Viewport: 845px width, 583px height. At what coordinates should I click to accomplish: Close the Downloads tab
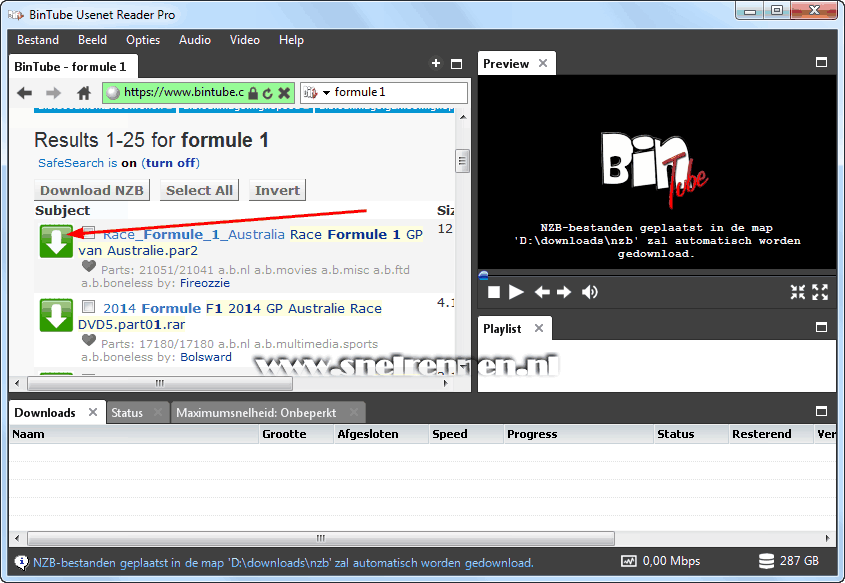(93, 412)
